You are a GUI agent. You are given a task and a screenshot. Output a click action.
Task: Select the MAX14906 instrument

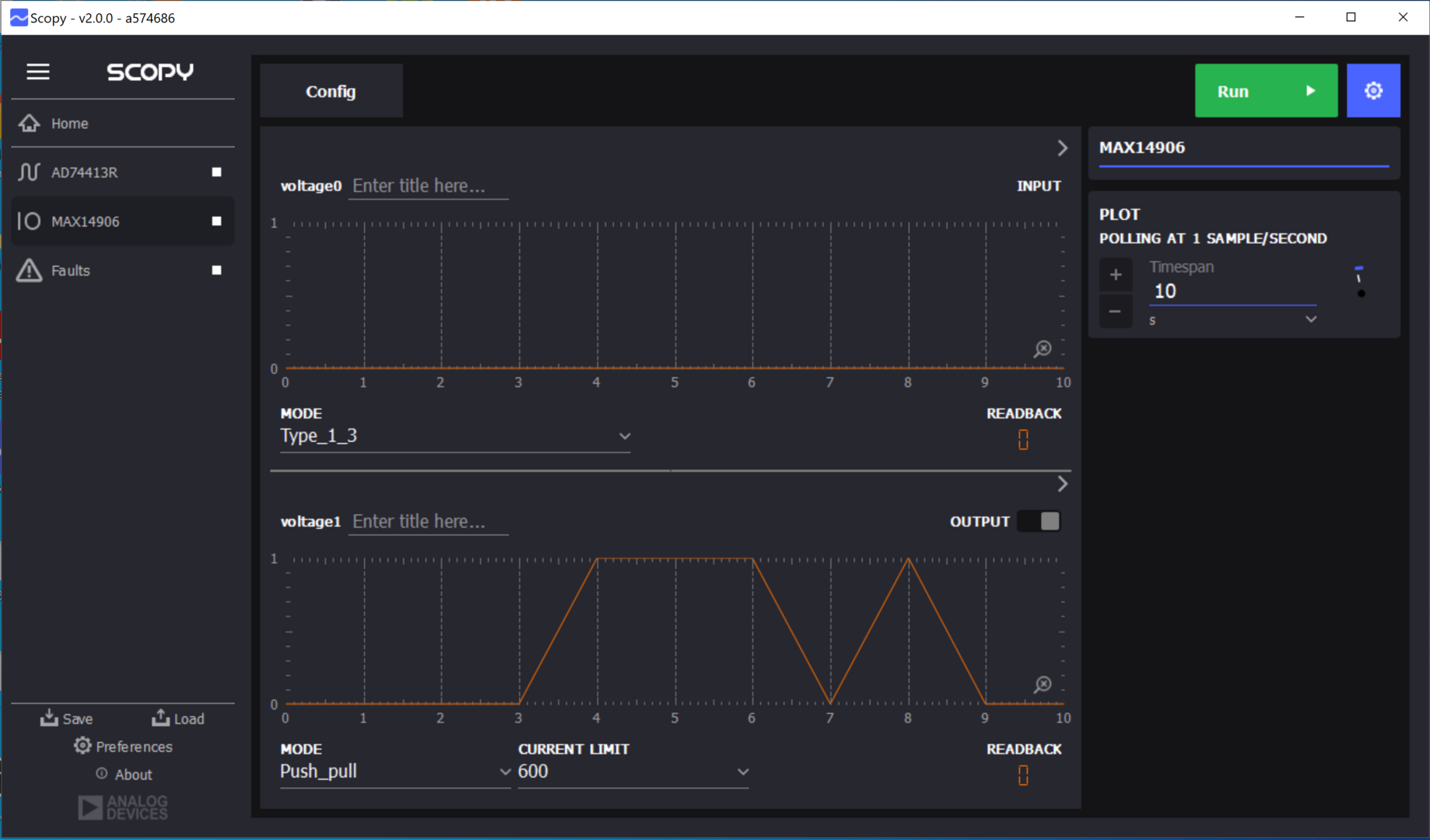pos(123,221)
